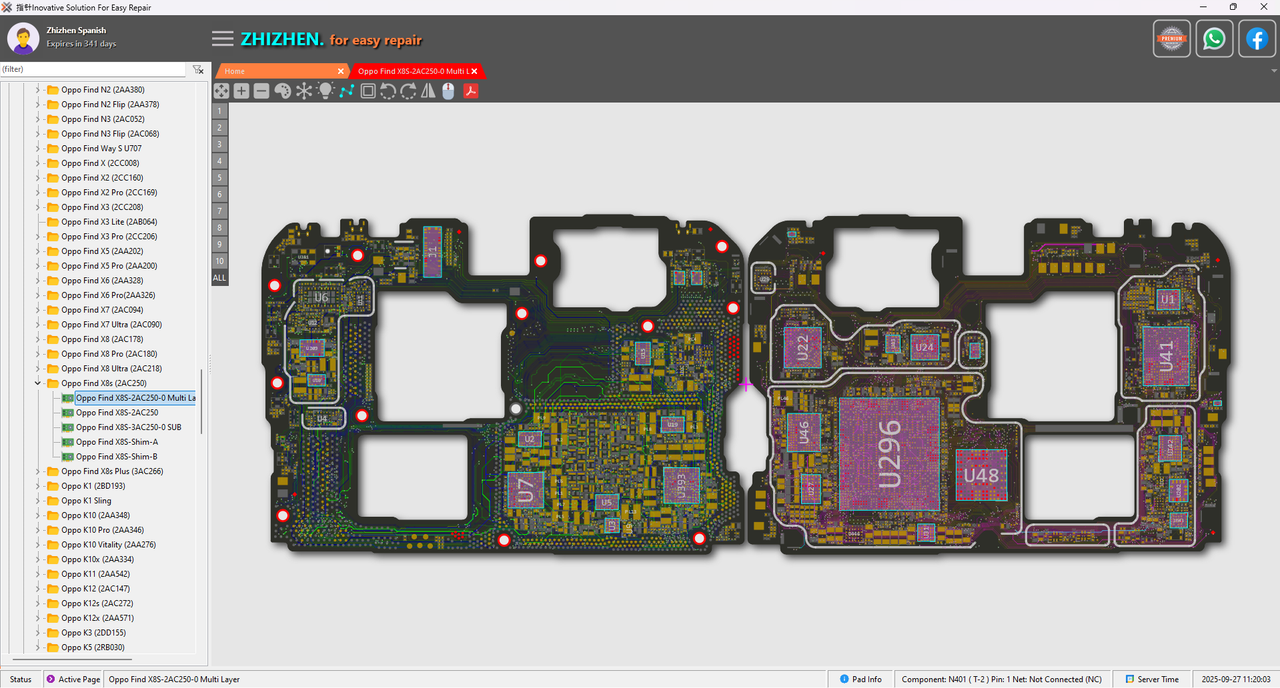Image resolution: width=1280 pixels, height=688 pixels.
Task: Expand Oppo Find X8s Plus (3AC266) node
Action: coord(38,471)
